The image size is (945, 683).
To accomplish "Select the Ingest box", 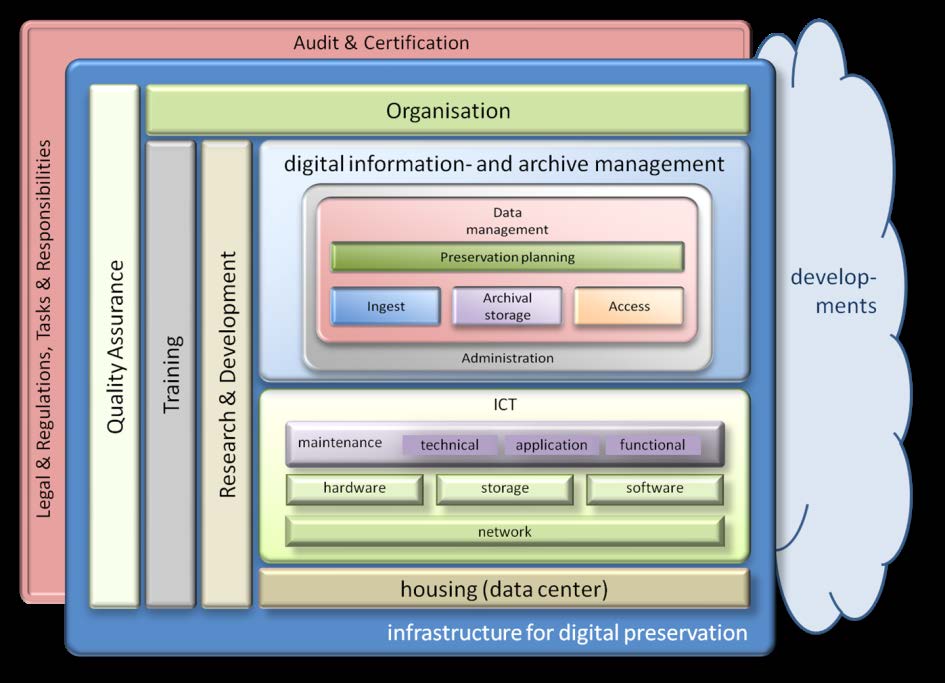I will pos(386,306).
